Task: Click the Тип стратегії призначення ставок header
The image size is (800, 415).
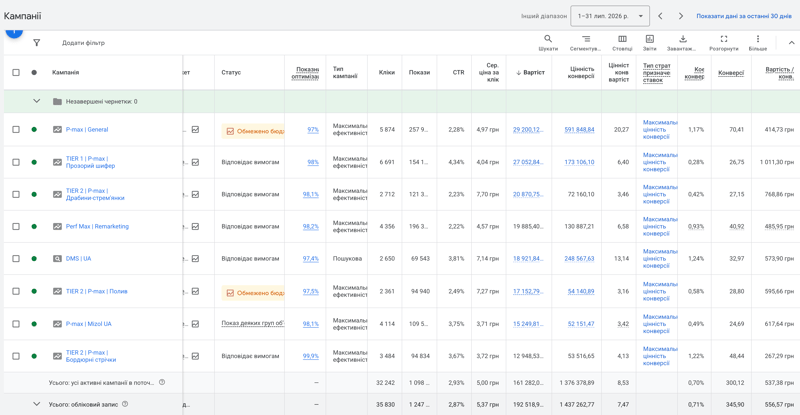Action: (x=657, y=72)
